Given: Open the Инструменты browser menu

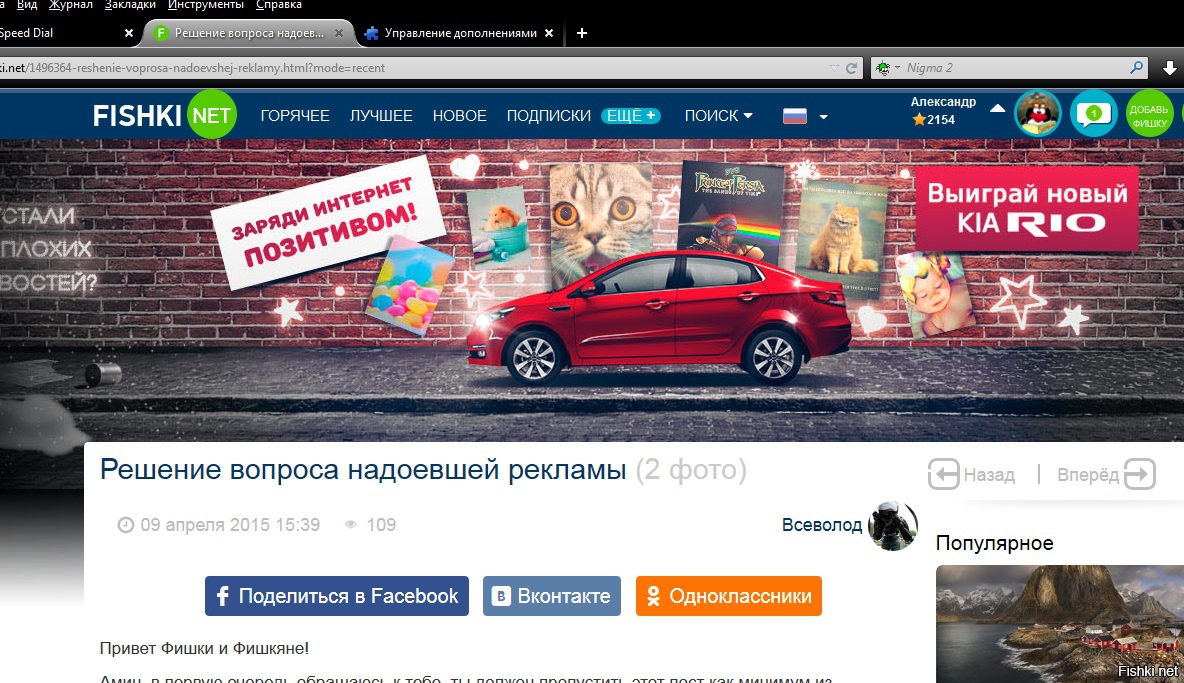Looking at the screenshot, I should 205,5.
